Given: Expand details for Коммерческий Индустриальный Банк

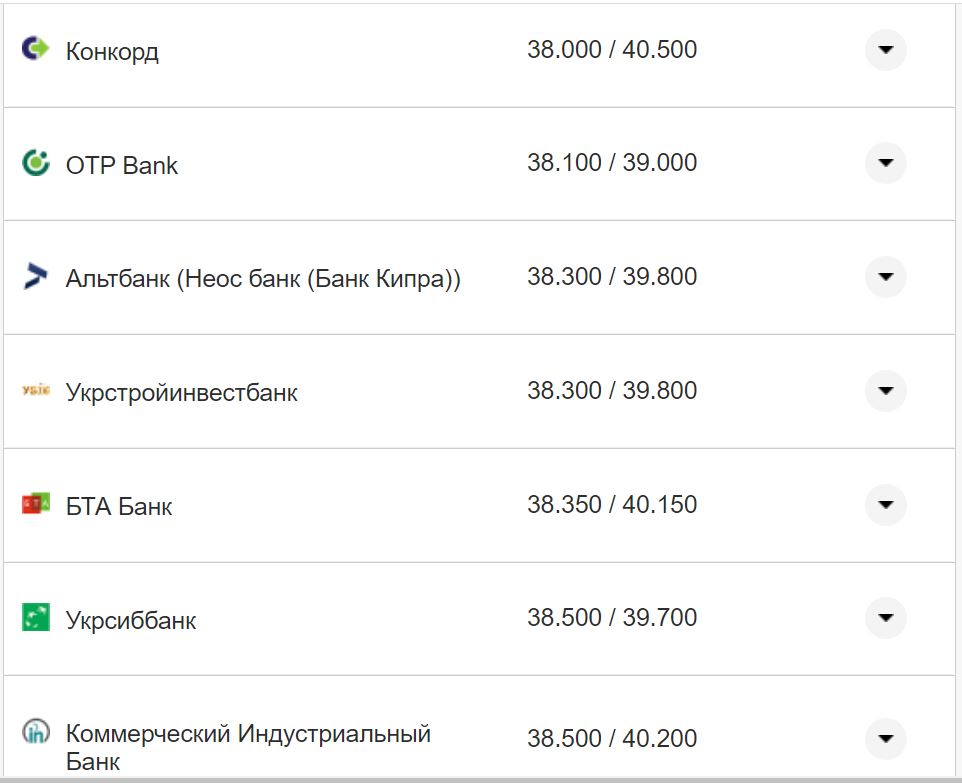Looking at the screenshot, I should [x=885, y=737].
